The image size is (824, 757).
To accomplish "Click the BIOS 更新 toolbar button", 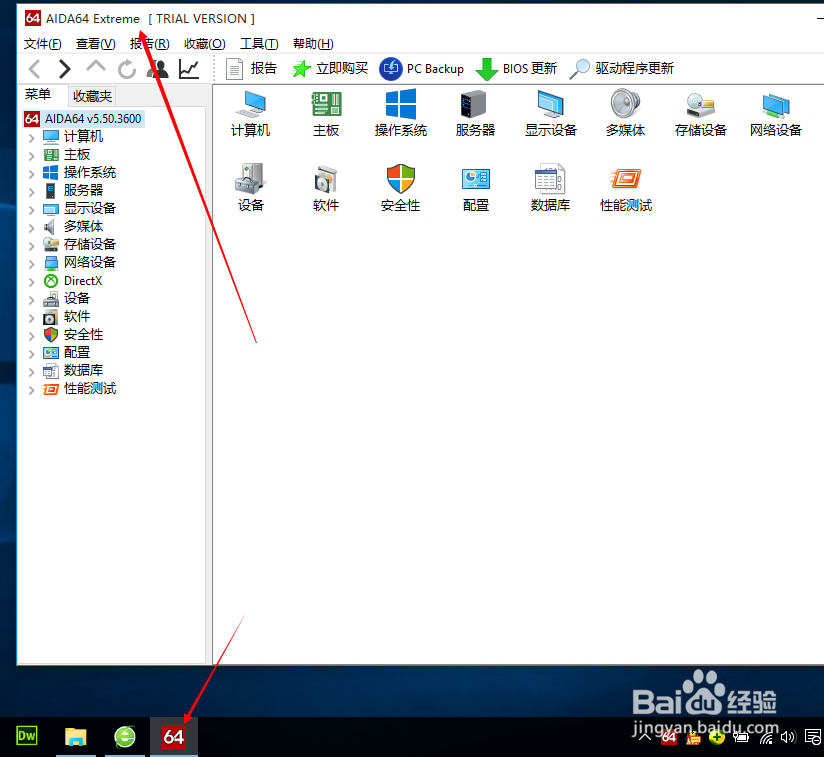I will (x=516, y=69).
